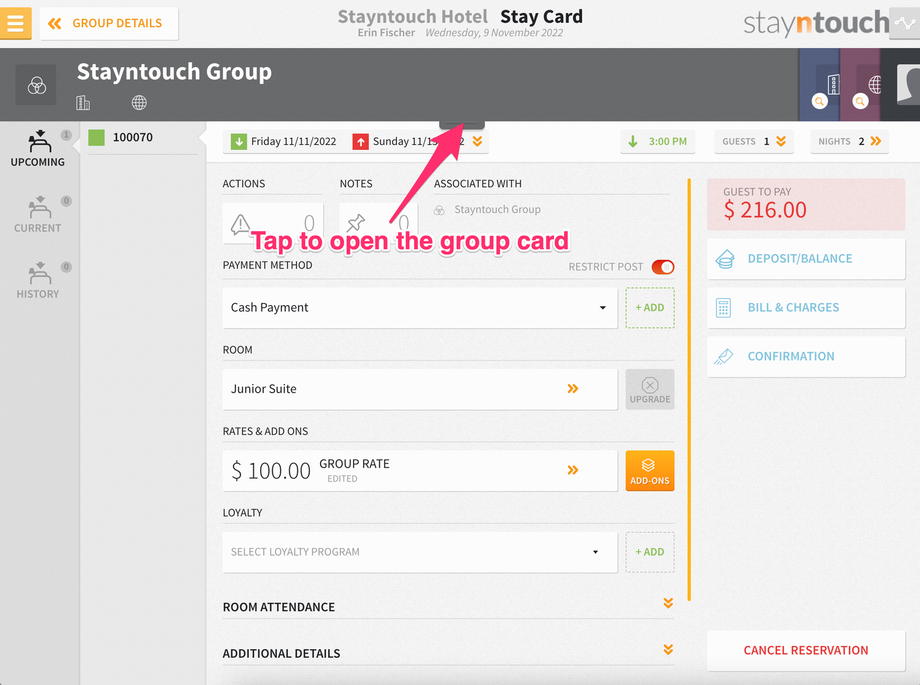
Task: Open Bill & Charges
Action: coord(806,308)
